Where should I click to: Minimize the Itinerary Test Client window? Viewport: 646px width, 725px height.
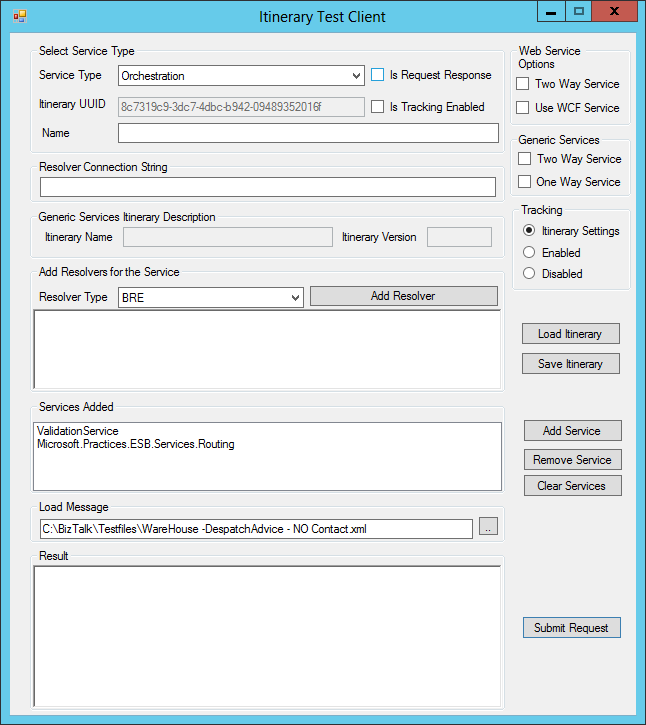point(551,12)
